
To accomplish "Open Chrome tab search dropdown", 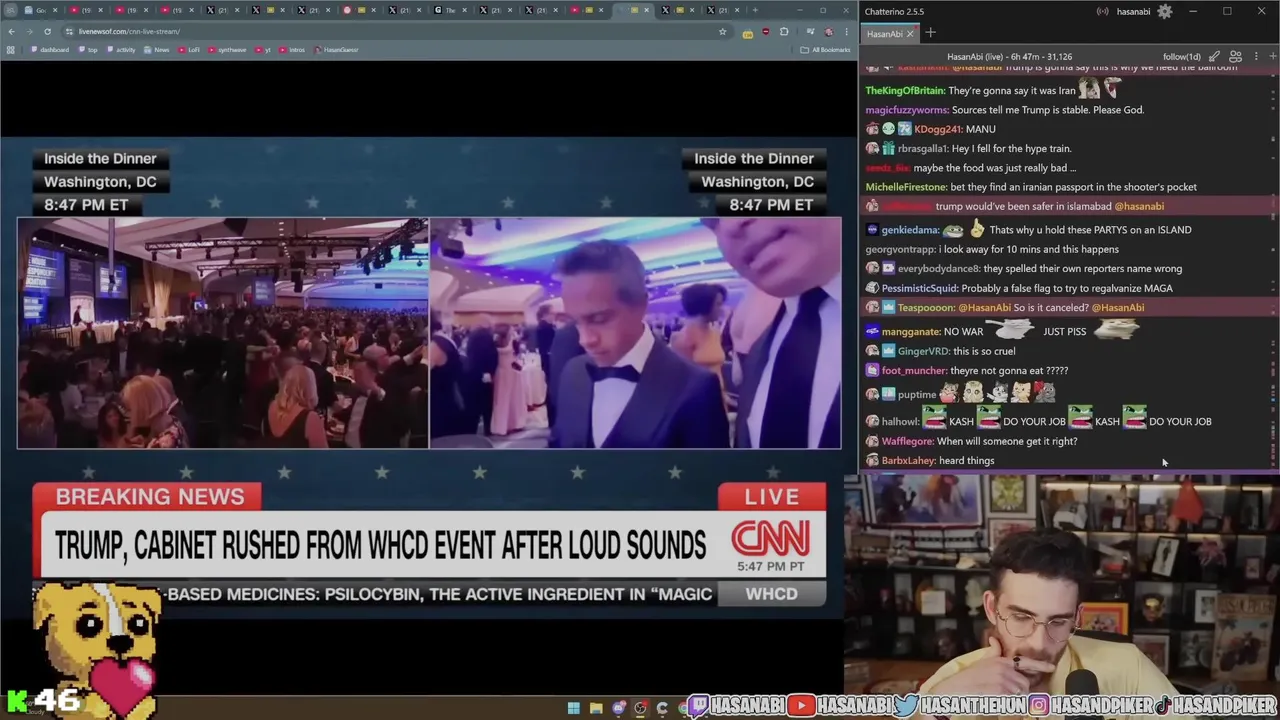I will click(x=9, y=10).
